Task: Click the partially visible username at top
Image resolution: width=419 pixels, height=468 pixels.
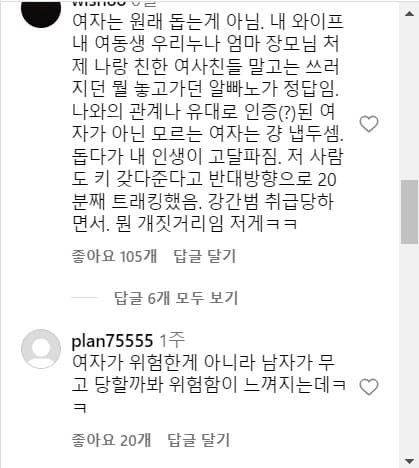Action: tap(100, 3)
